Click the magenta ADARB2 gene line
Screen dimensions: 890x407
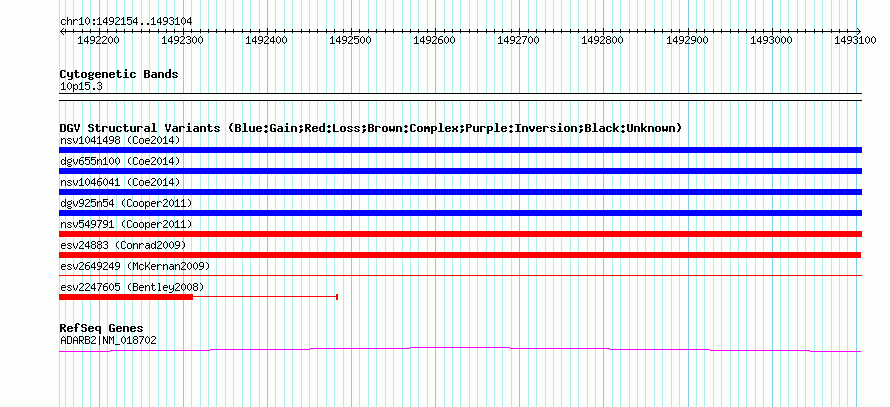point(460,349)
